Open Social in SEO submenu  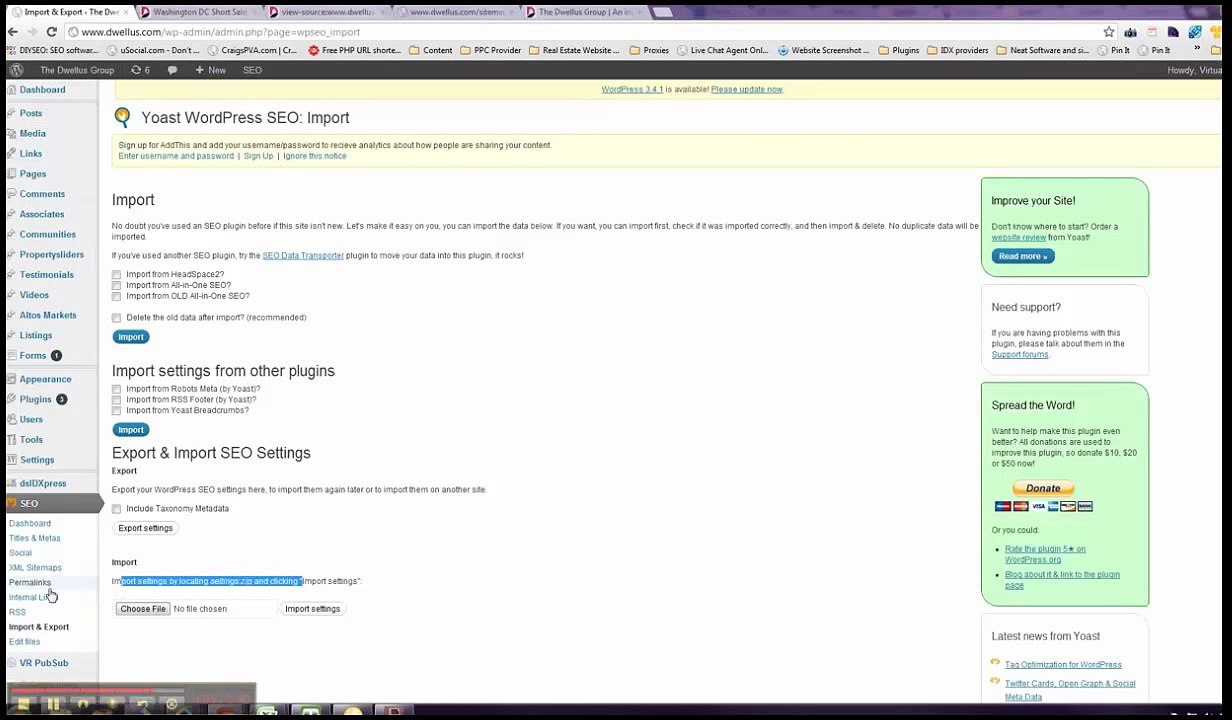coord(20,553)
